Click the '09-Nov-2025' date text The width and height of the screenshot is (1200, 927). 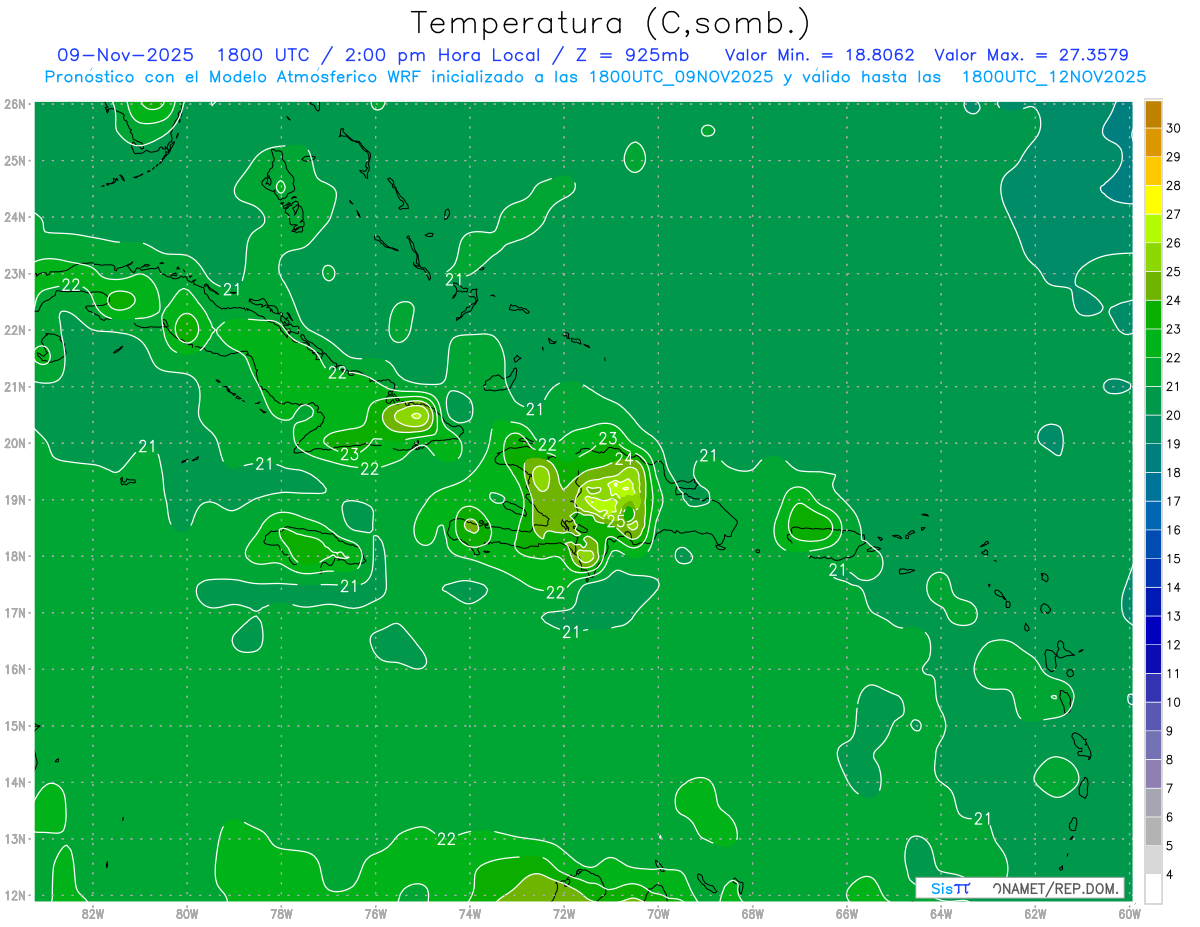click(125, 55)
